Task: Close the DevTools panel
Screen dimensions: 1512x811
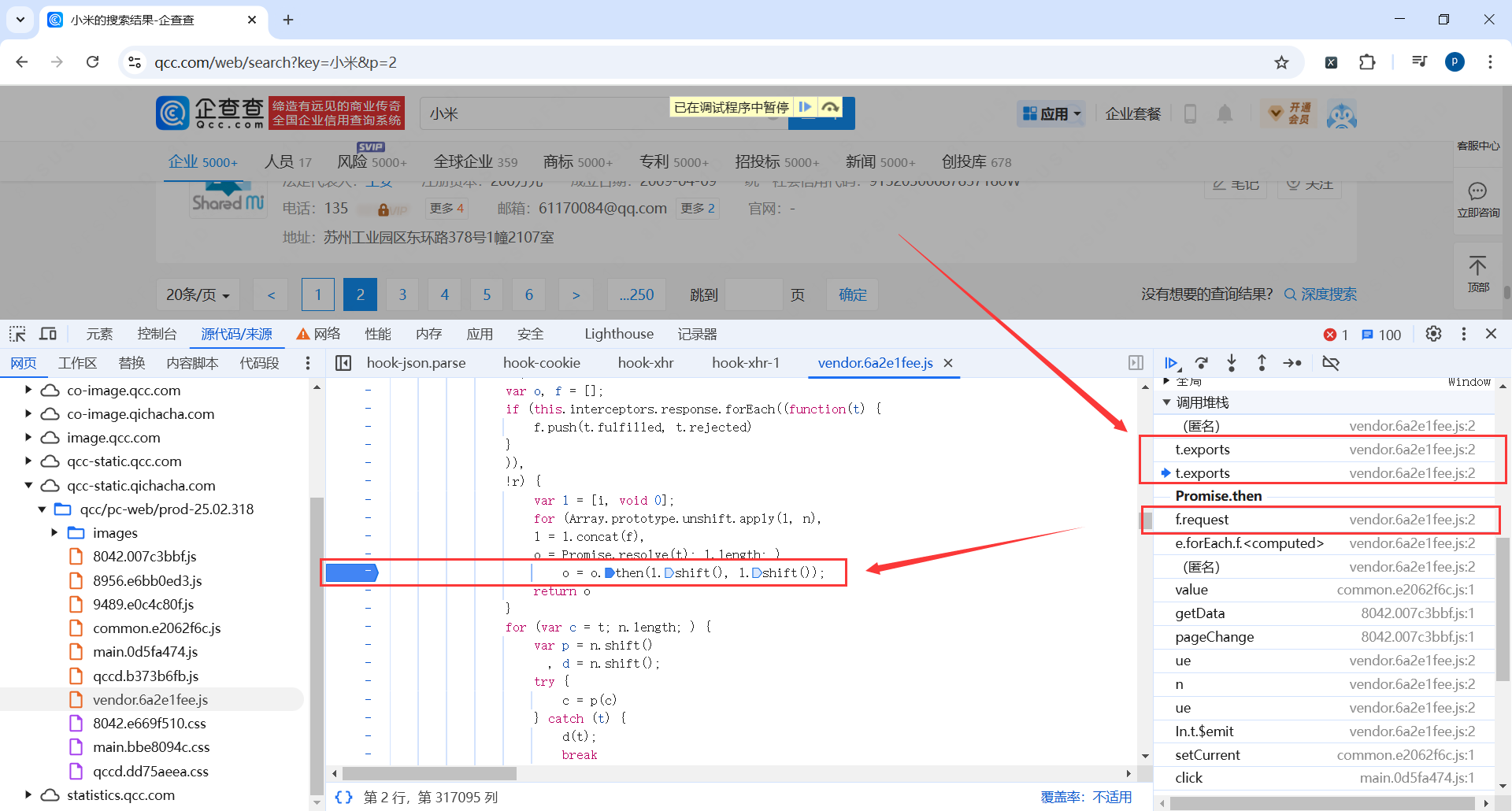Action: tap(1491, 334)
